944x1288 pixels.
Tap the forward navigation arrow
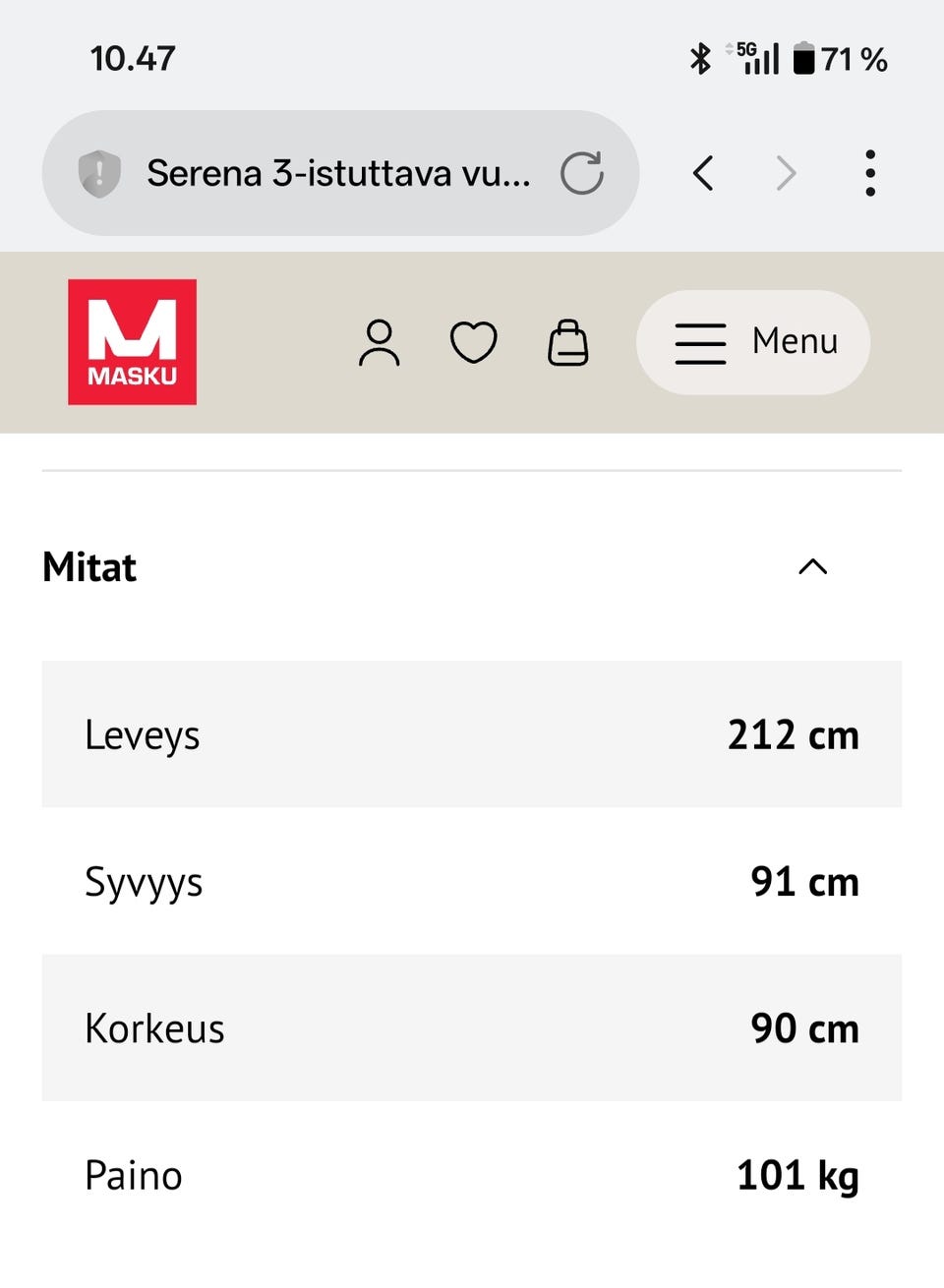(x=786, y=172)
